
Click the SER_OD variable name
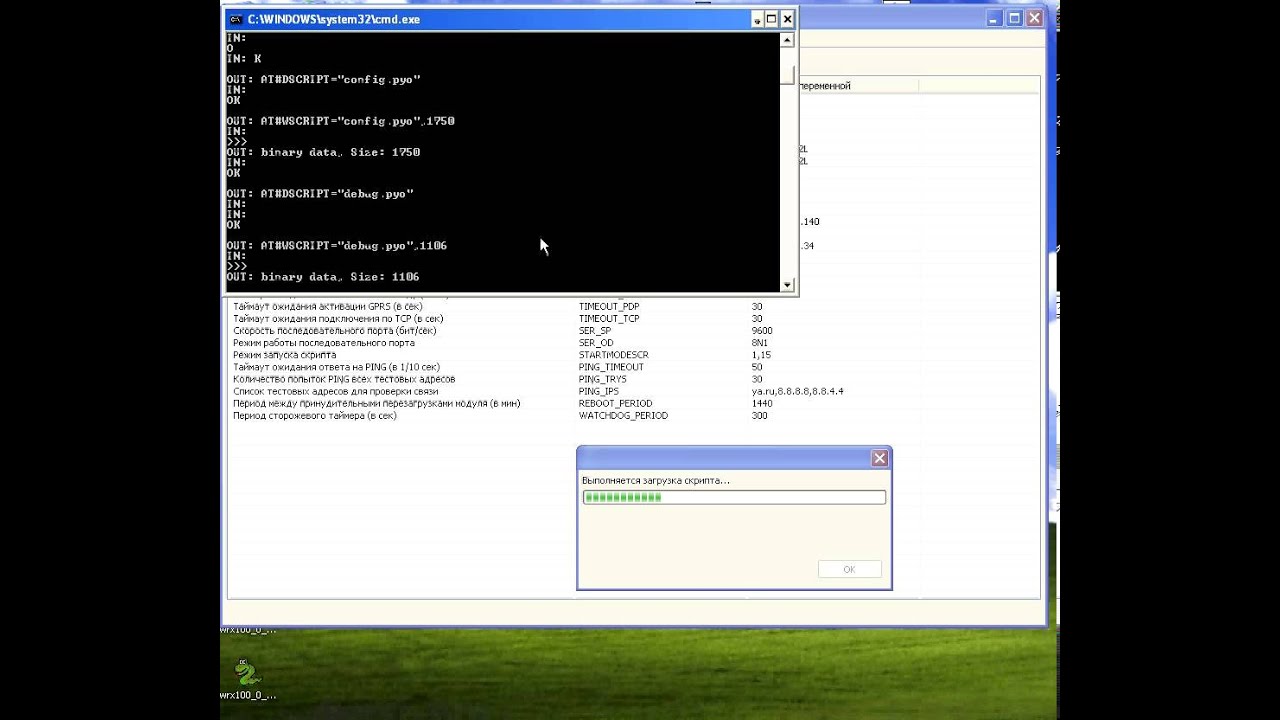click(596, 343)
